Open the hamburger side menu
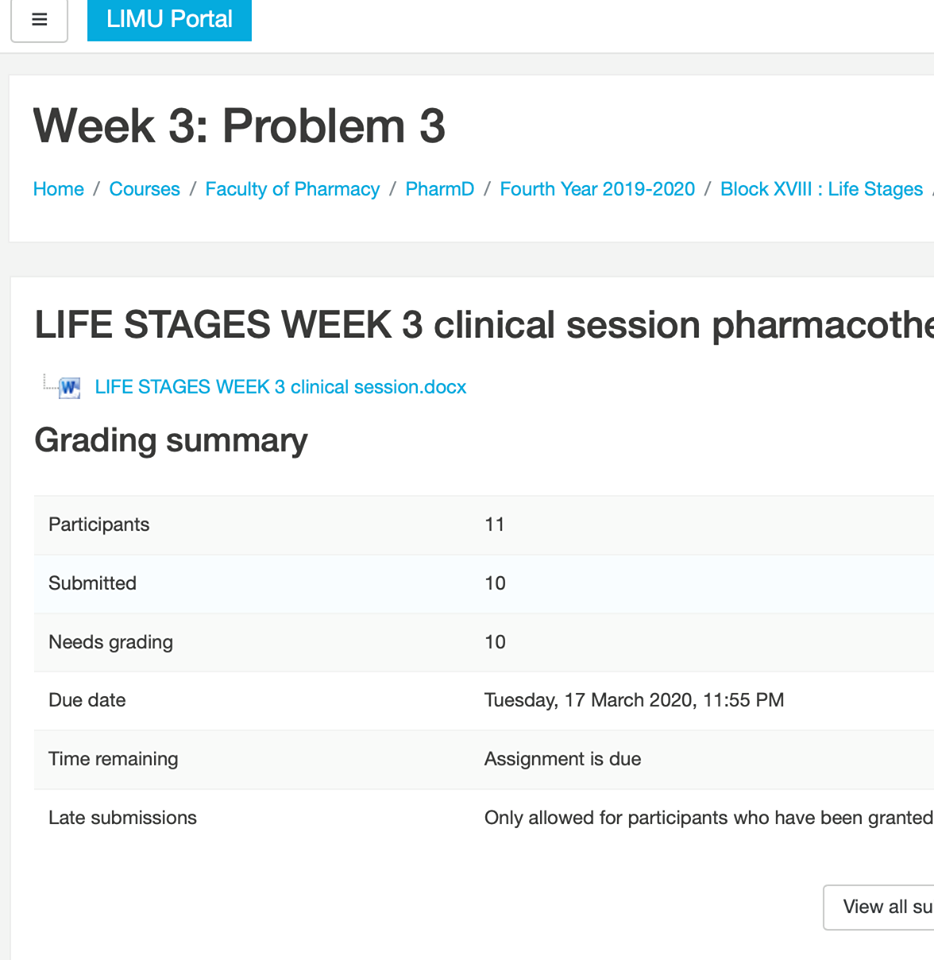 click(x=39, y=20)
